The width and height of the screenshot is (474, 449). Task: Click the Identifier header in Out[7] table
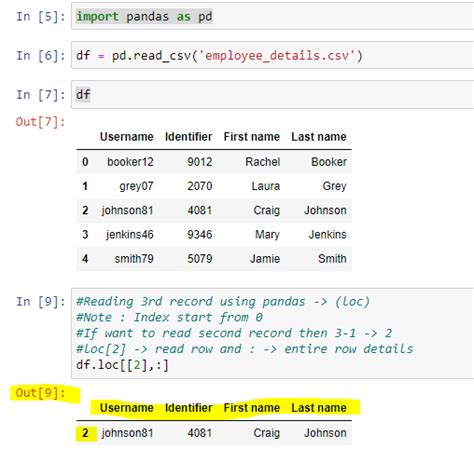coord(189,137)
